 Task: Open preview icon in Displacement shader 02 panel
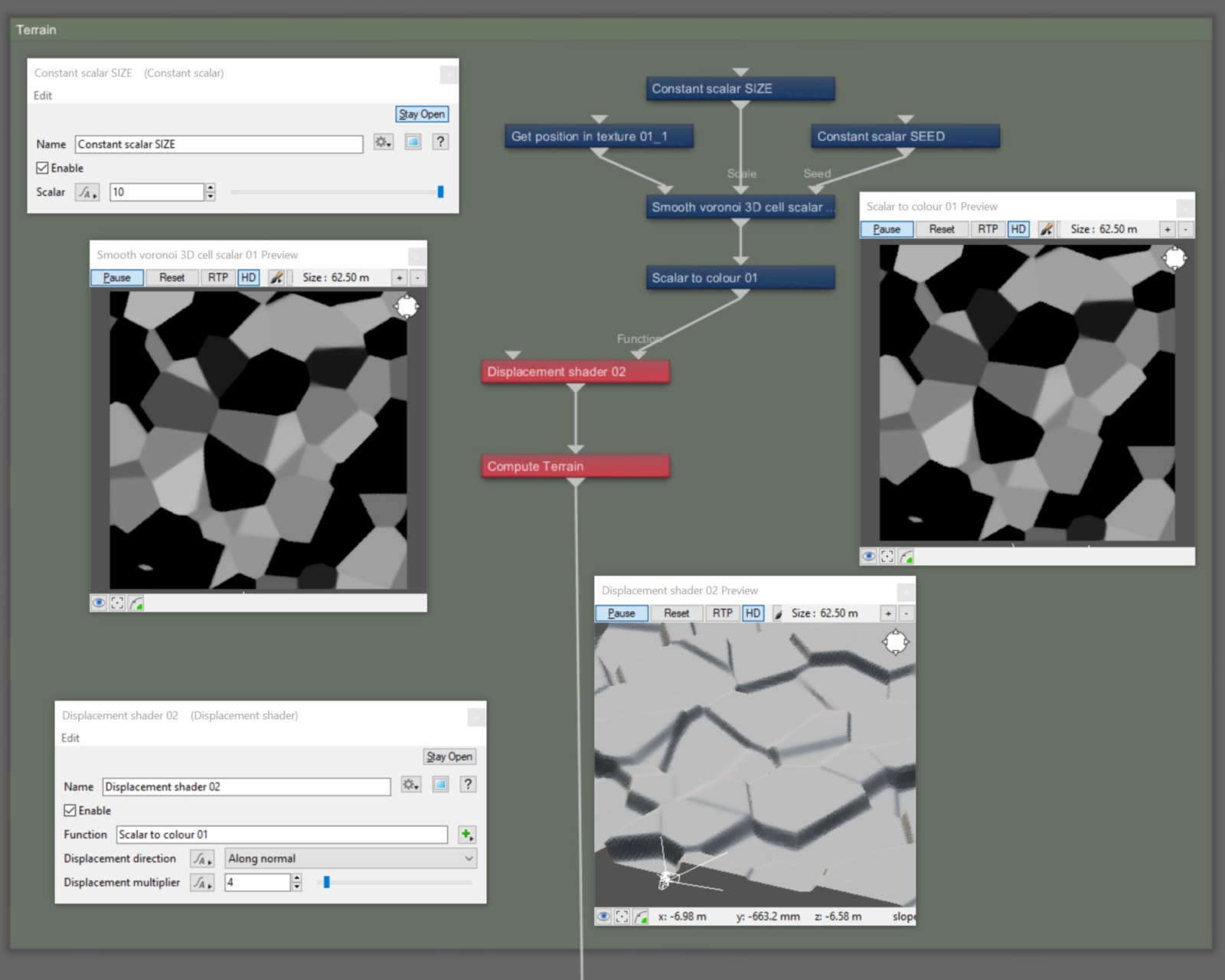point(440,784)
